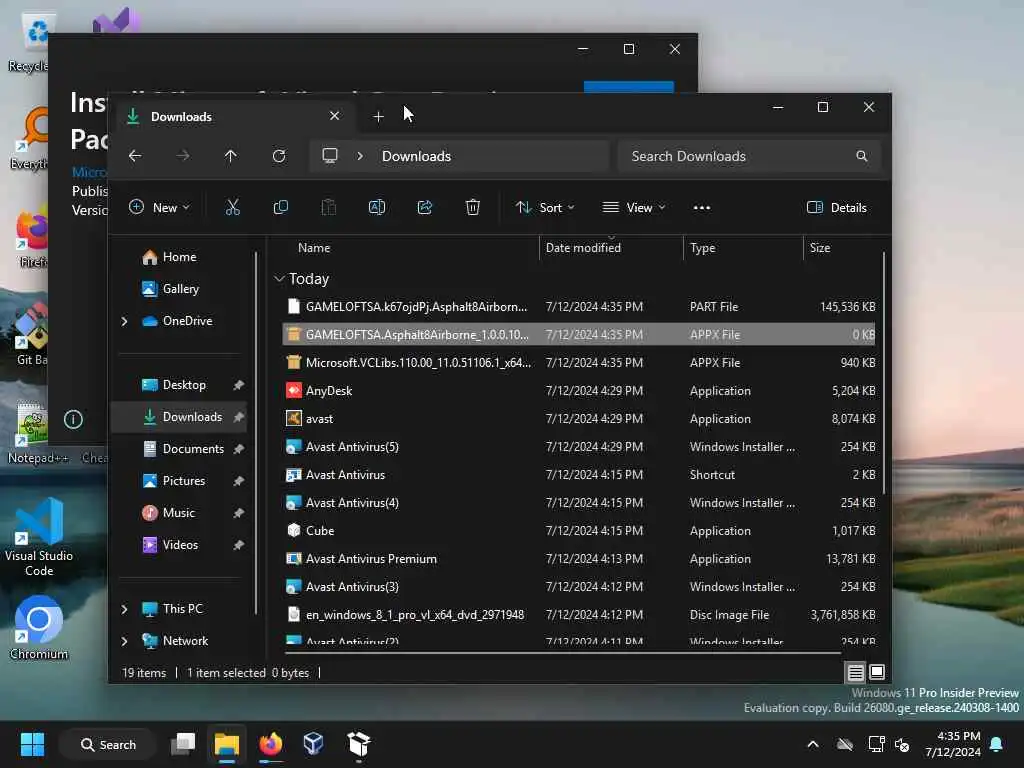Select the Cube application file

point(579,531)
